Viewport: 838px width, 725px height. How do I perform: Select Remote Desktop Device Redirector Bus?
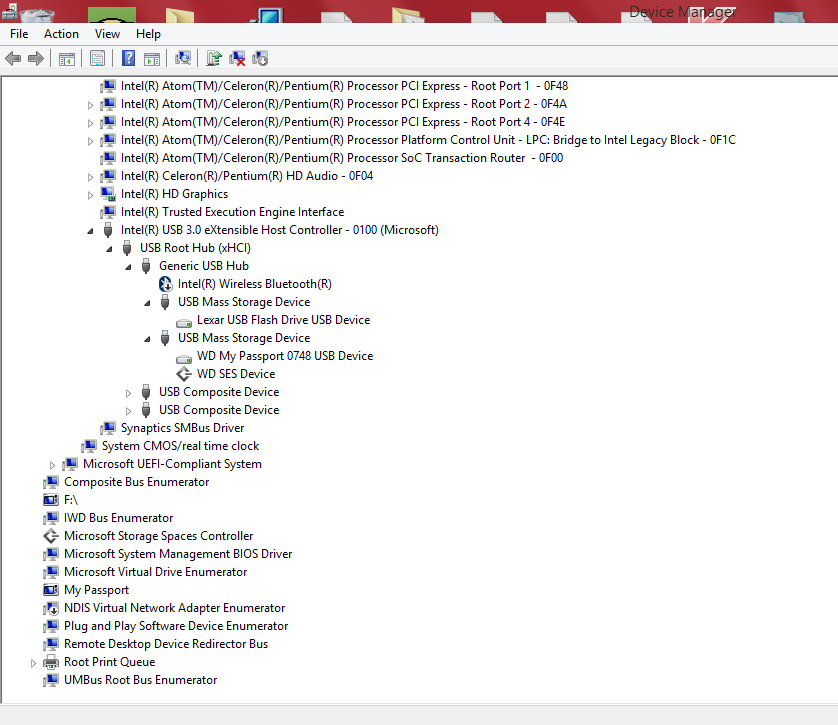point(166,644)
